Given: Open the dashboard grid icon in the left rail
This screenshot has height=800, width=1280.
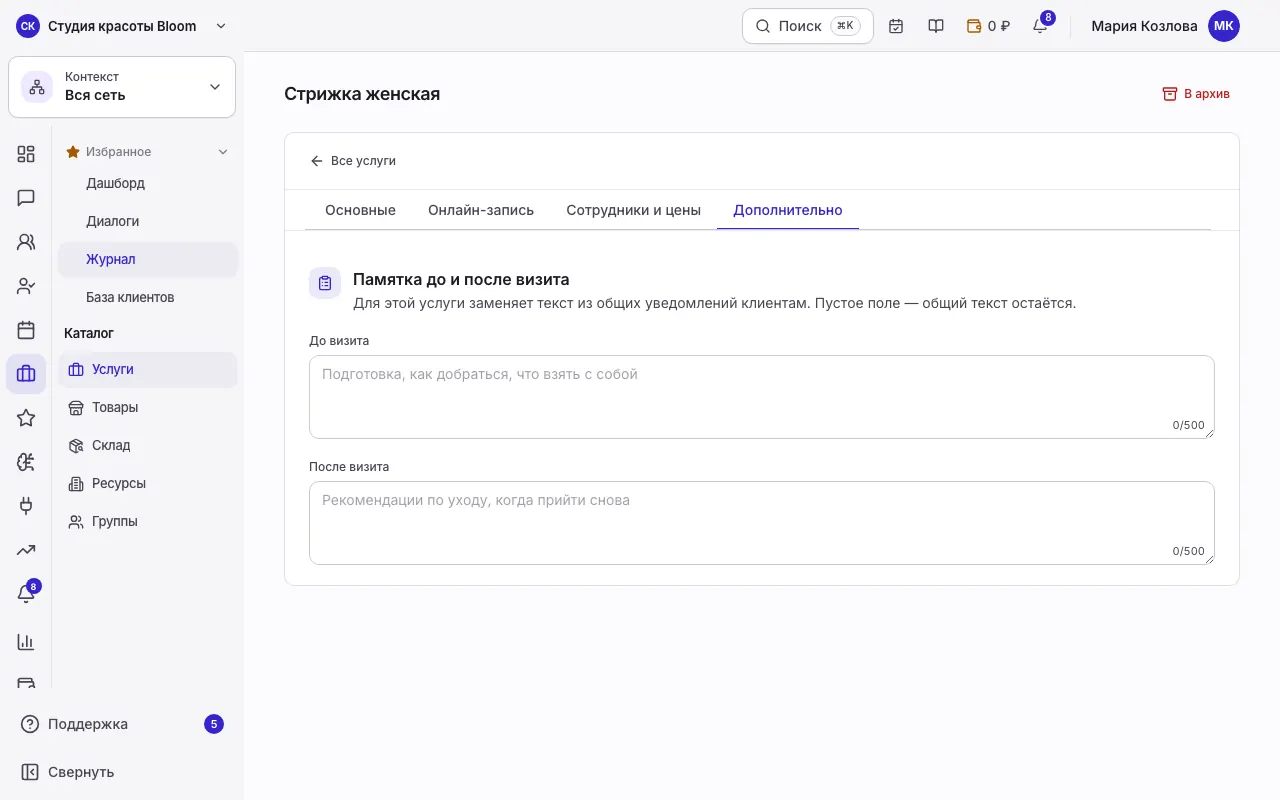Looking at the screenshot, I should coord(26,154).
